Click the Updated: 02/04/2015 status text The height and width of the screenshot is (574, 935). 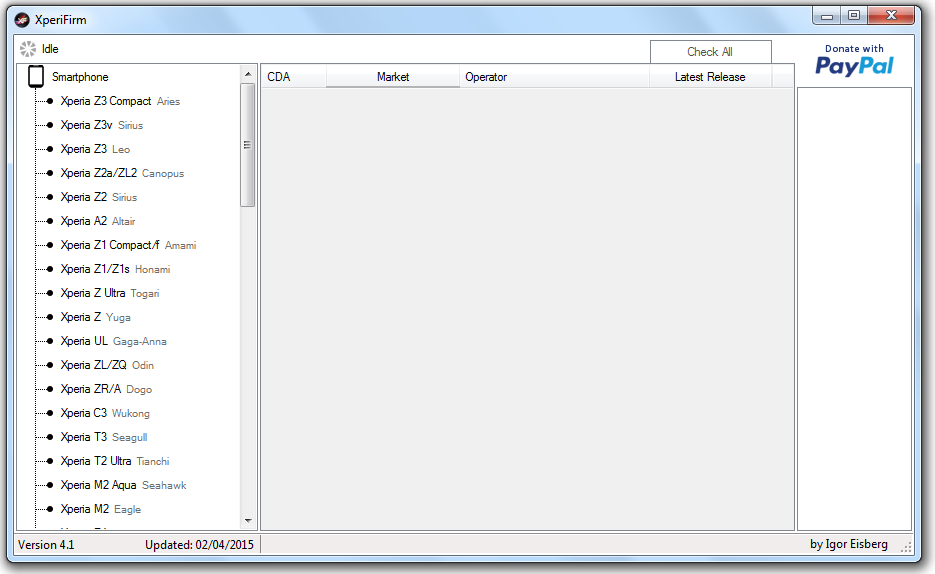[199, 545]
